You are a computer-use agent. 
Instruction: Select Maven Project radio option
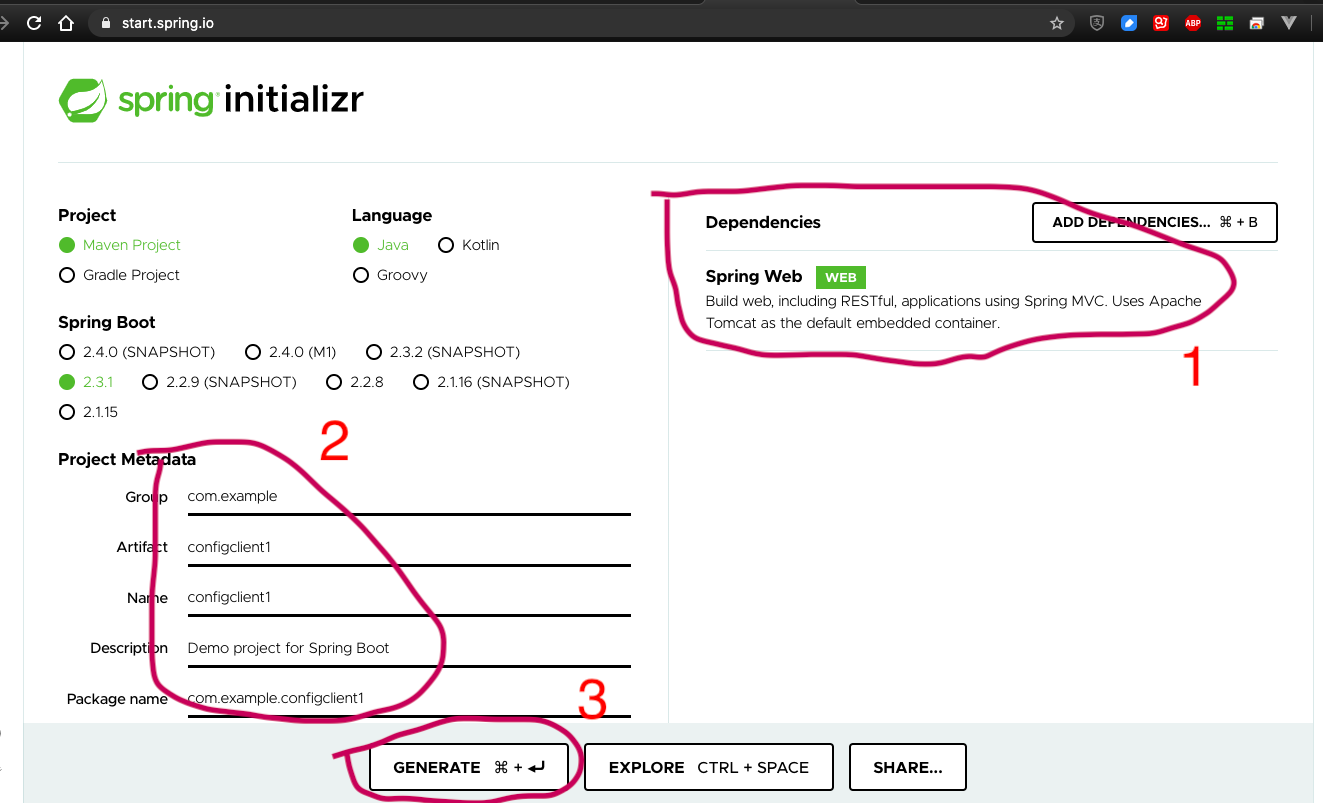pos(120,245)
